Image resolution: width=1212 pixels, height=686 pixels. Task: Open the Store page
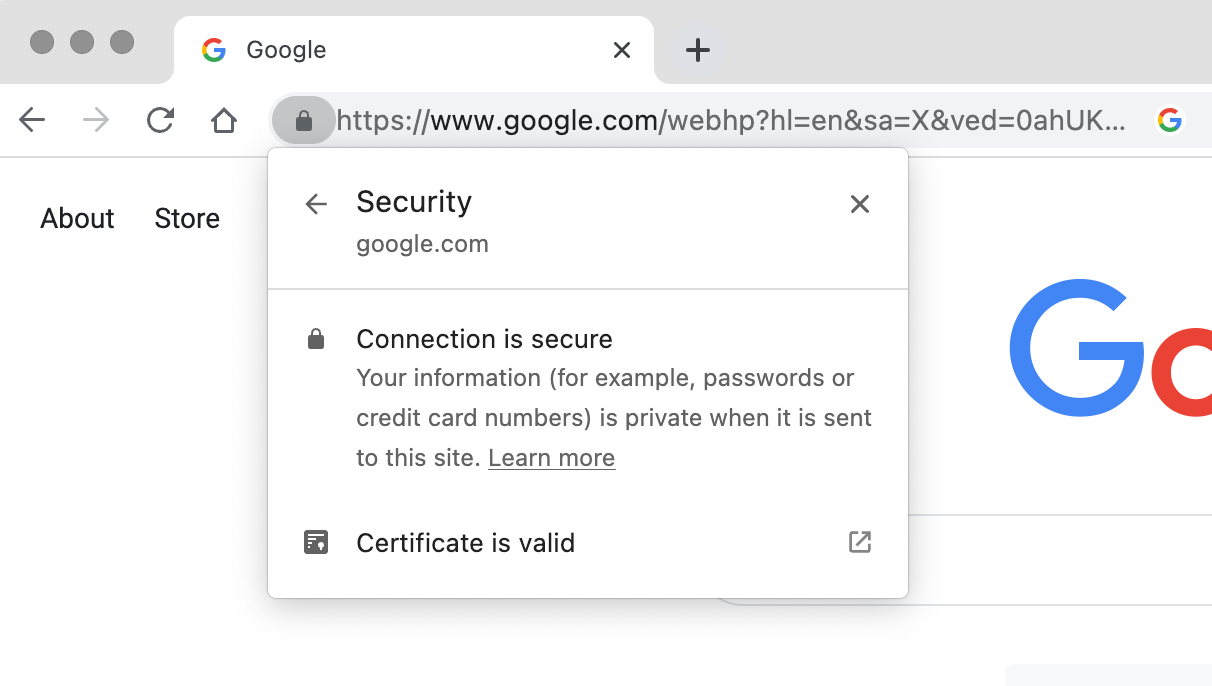point(187,218)
